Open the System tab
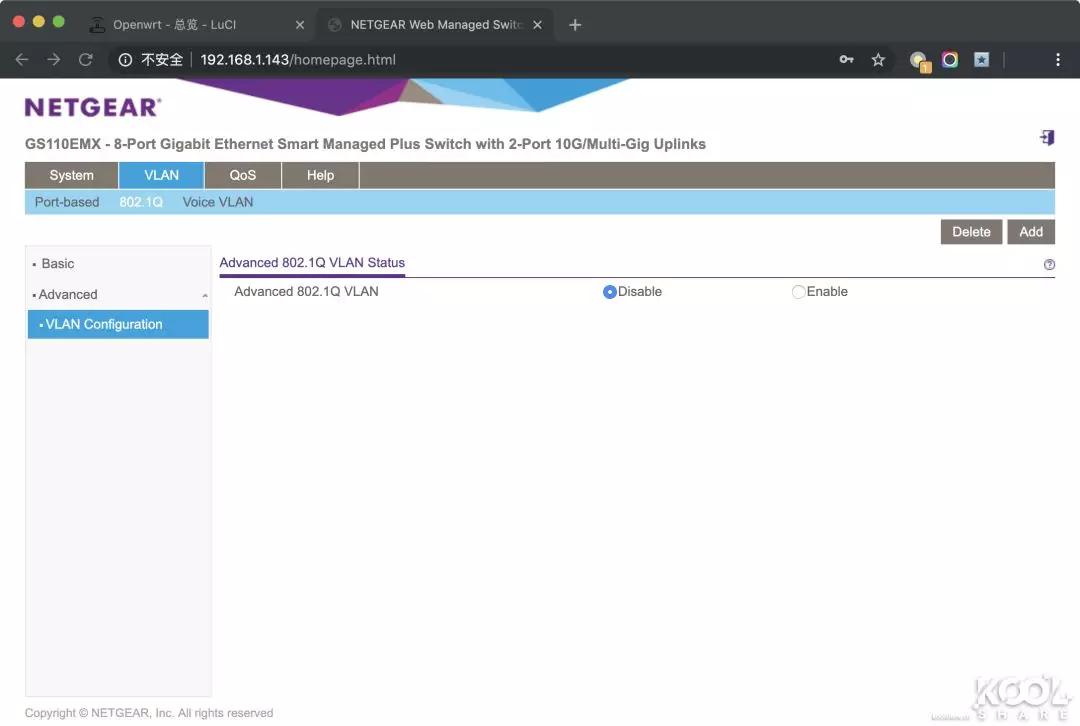Image resolution: width=1080 pixels, height=726 pixels. point(72,175)
